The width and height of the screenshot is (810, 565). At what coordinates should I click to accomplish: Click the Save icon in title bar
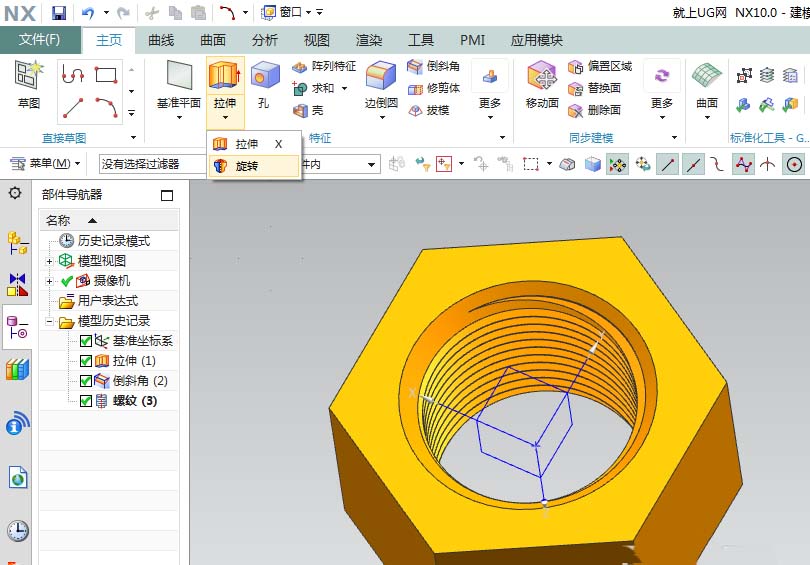[59, 12]
